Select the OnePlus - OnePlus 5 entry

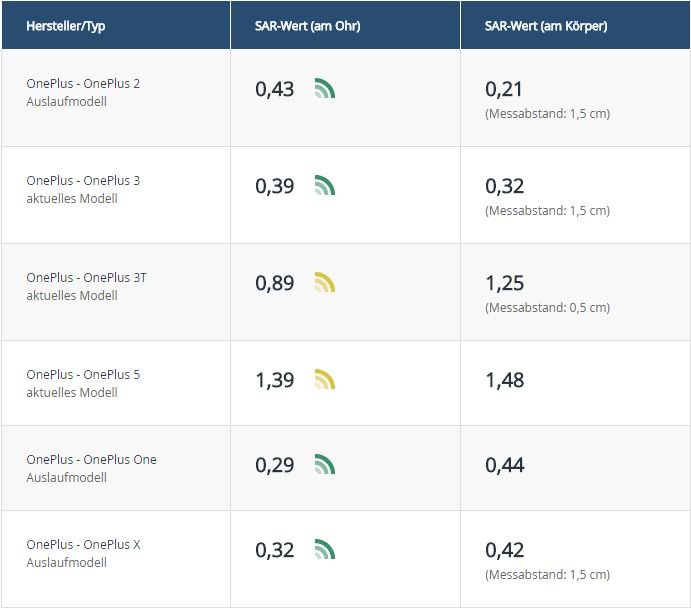tap(83, 374)
